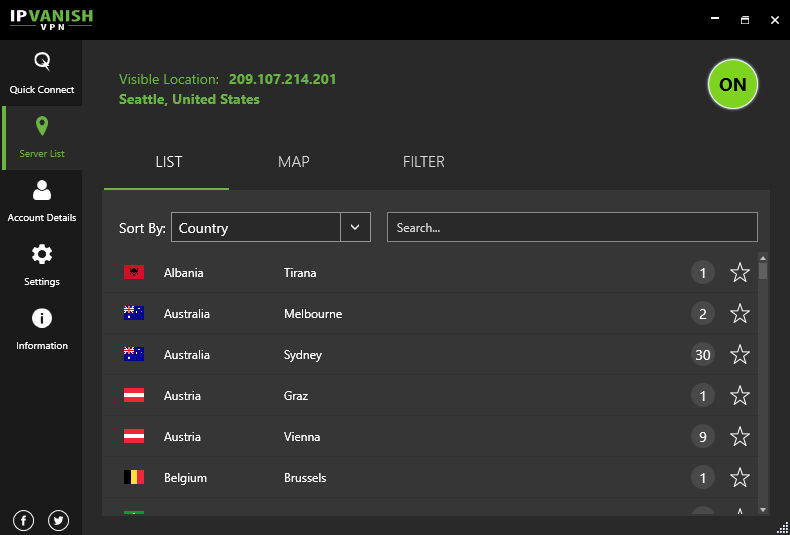The image size is (790, 535).
Task: Select the Belgium Brussels server row
Action: (x=400, y=478)
